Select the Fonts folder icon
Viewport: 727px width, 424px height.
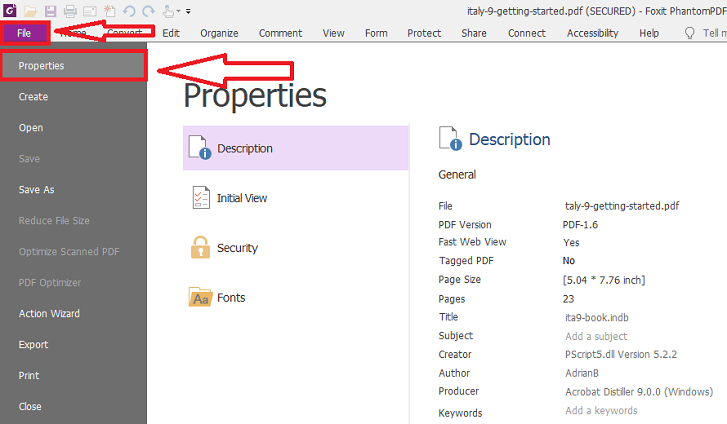click(200, 297)
